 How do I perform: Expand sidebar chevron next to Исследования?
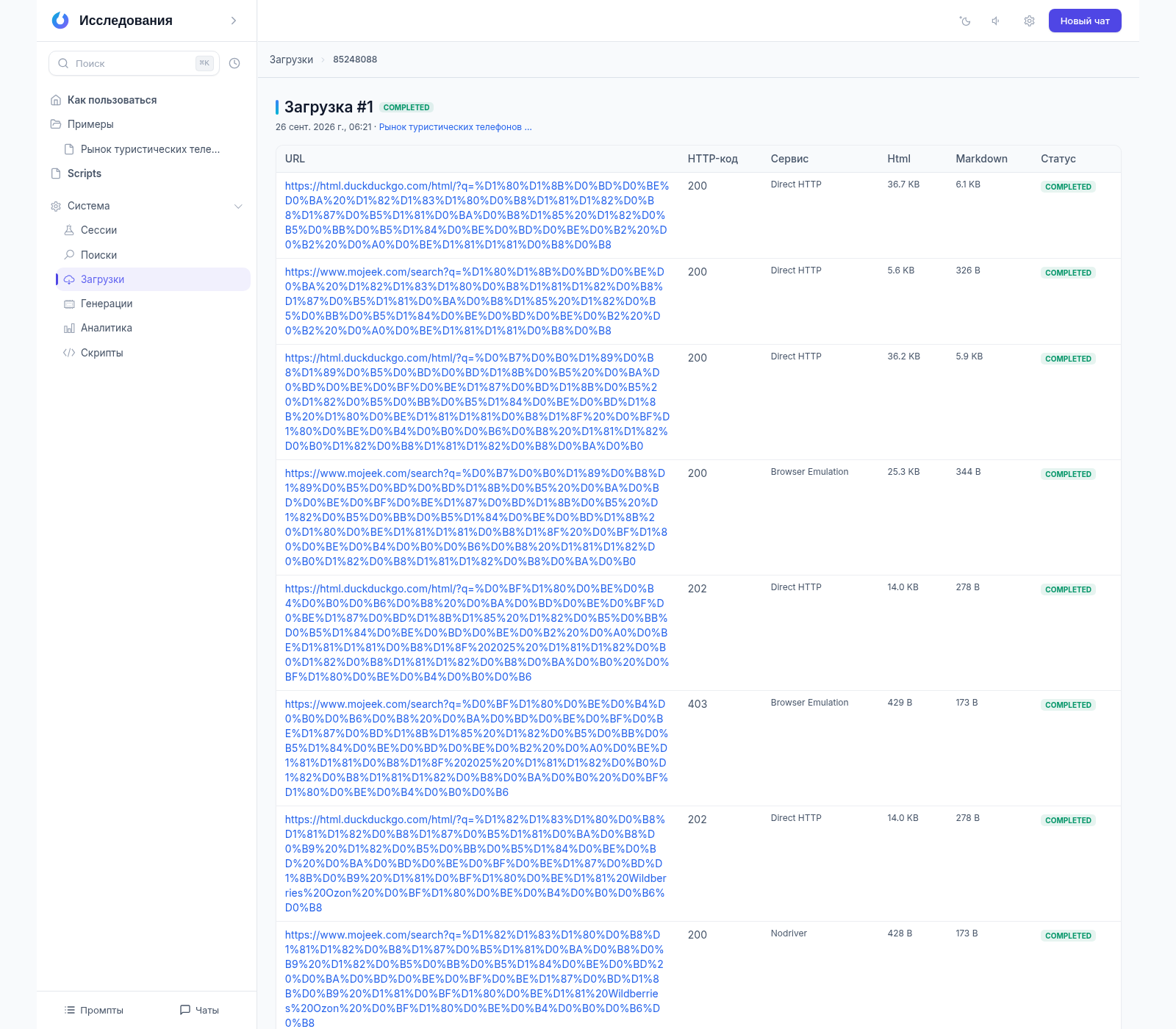tap(234, 21)
